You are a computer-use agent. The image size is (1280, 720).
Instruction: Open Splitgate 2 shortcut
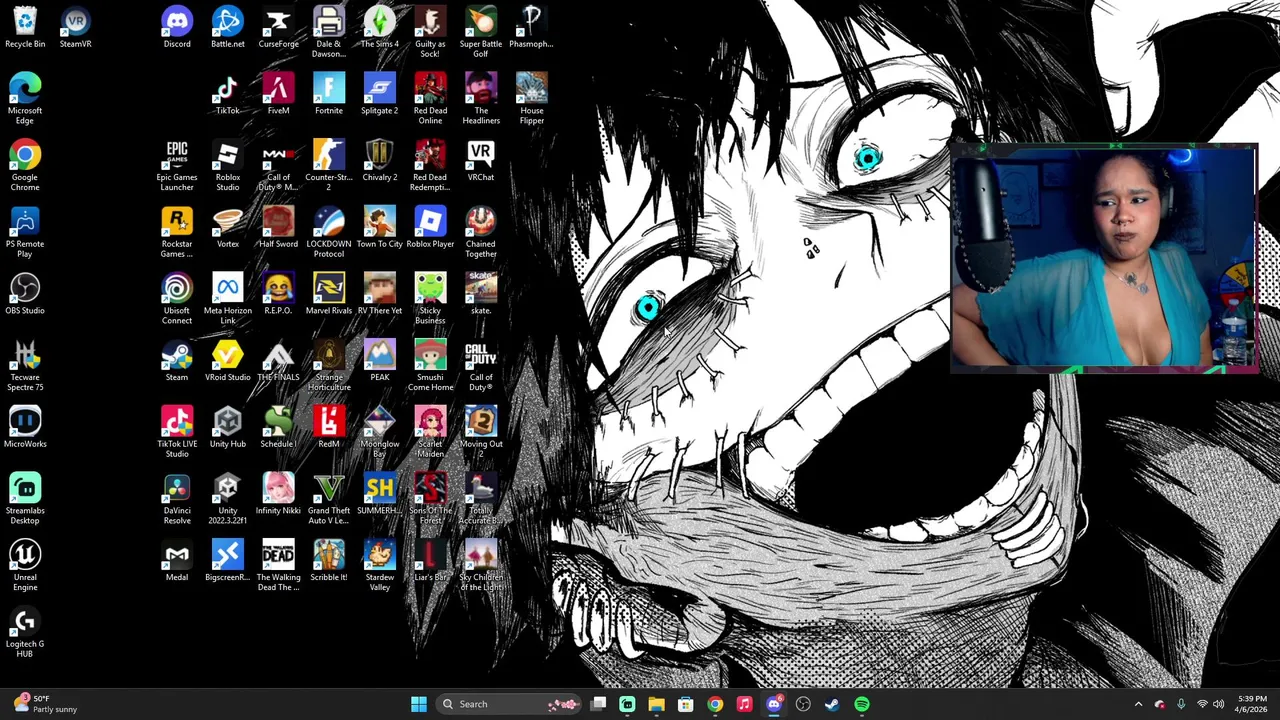[379, 94]
